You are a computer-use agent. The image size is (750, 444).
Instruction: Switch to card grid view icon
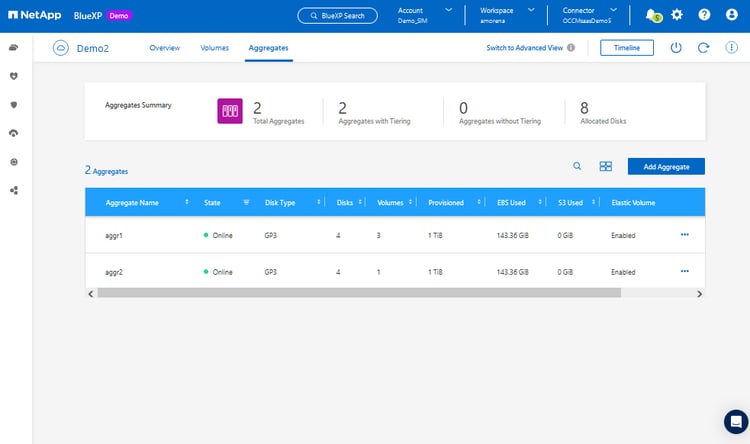click(x=605, y=166)
